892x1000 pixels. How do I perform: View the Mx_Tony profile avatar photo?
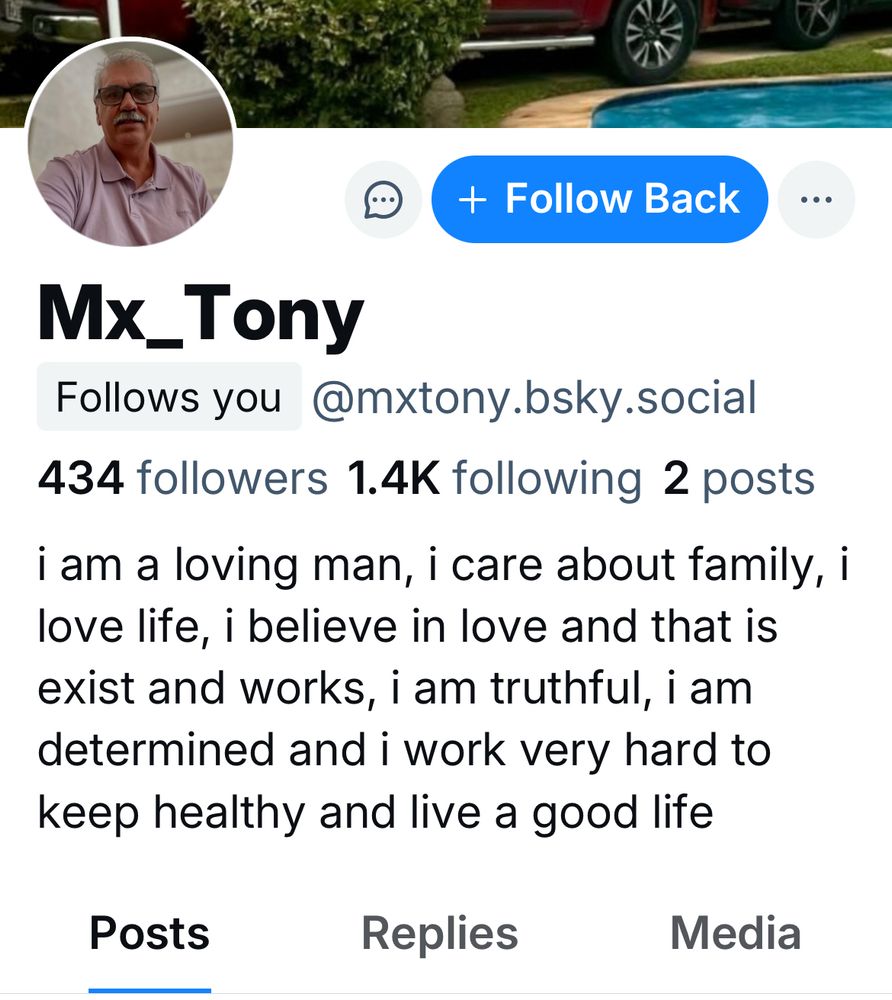click(x=130, y=142)
